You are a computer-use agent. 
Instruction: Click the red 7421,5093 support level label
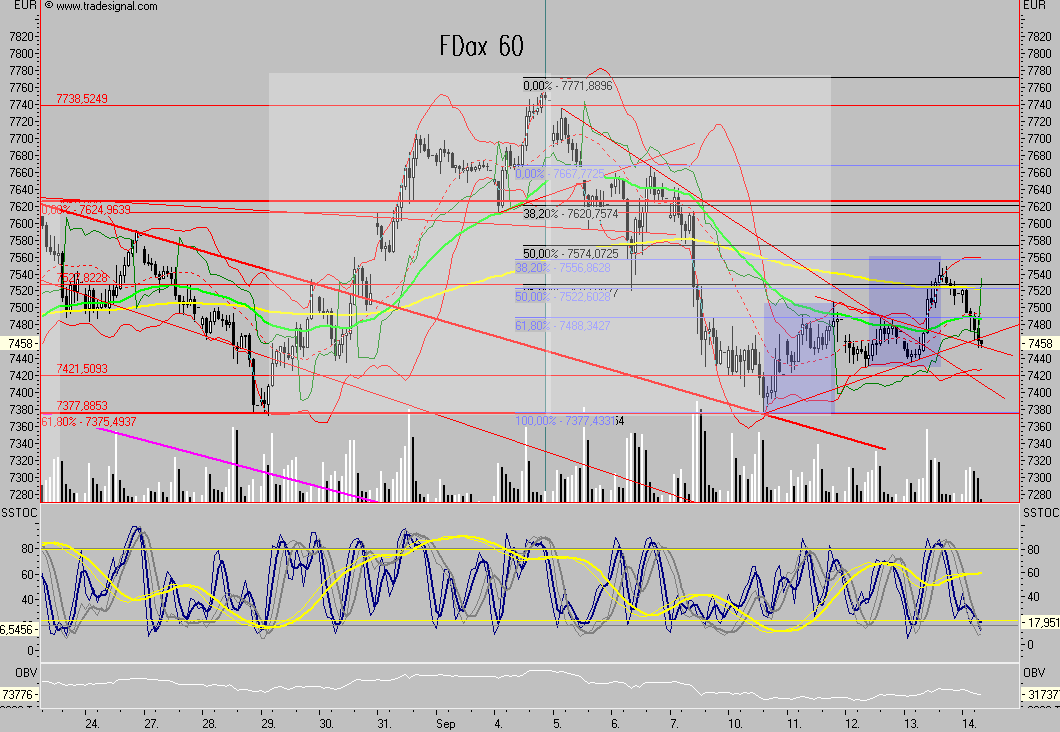coord(82,369)
